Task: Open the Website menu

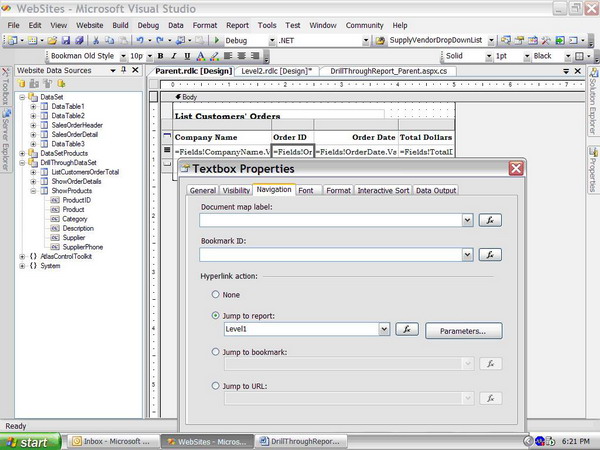Action: click(x=90, y=25)
